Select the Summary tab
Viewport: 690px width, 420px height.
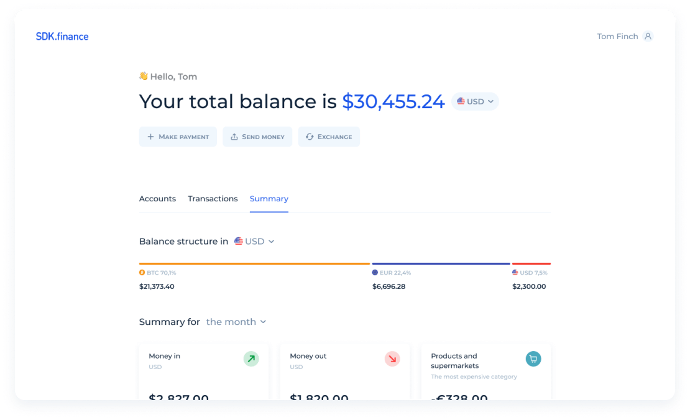coord(269,199)
